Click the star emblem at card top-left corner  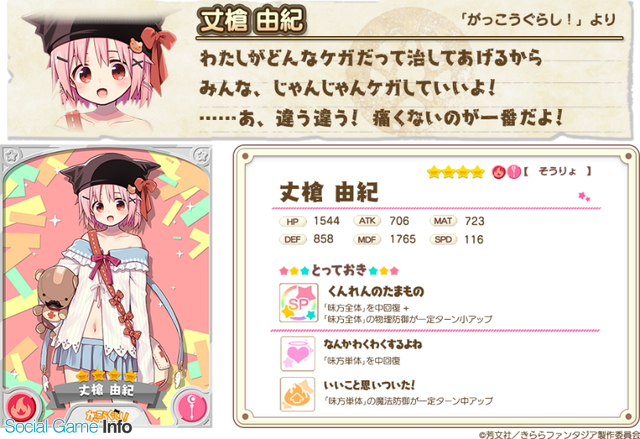(12, 155)
